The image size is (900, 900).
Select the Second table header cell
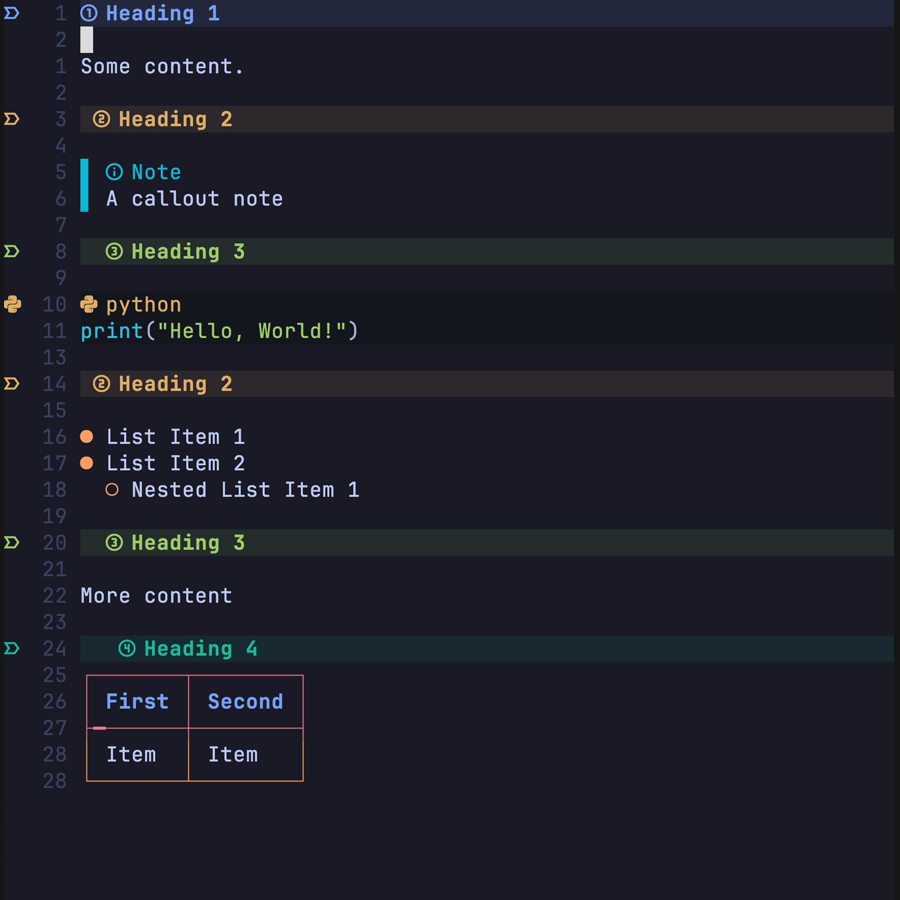click(x=245, y=702)
